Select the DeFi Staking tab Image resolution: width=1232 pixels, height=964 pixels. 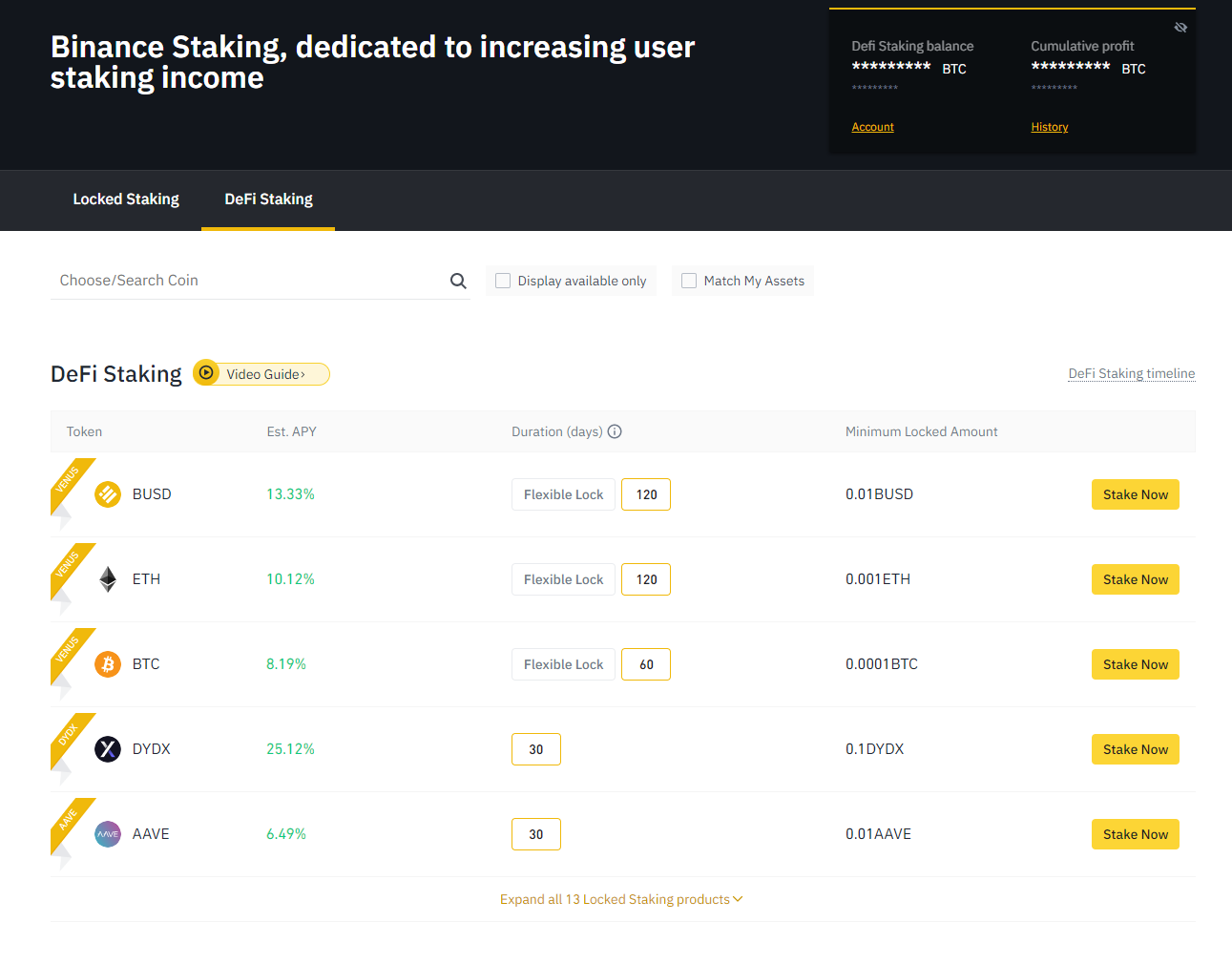point(268,199)
